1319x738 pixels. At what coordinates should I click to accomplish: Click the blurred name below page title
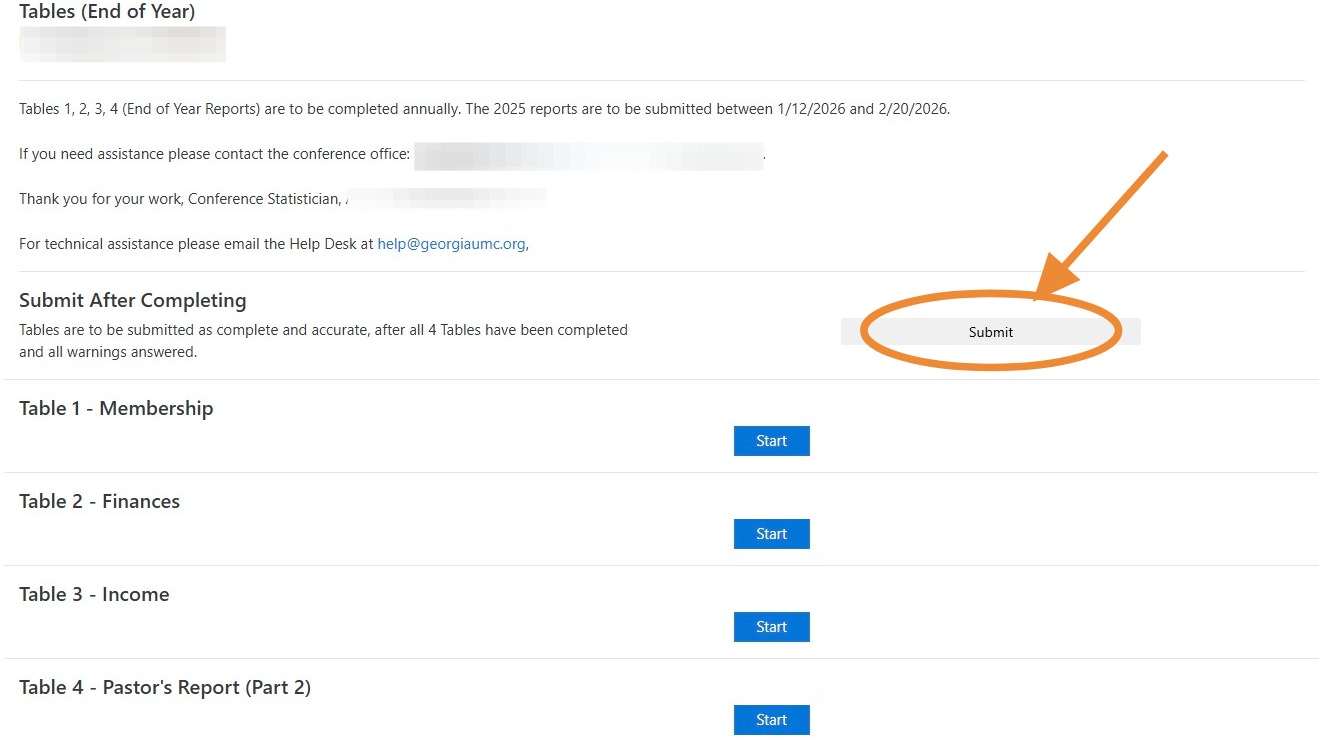point(122,44)
